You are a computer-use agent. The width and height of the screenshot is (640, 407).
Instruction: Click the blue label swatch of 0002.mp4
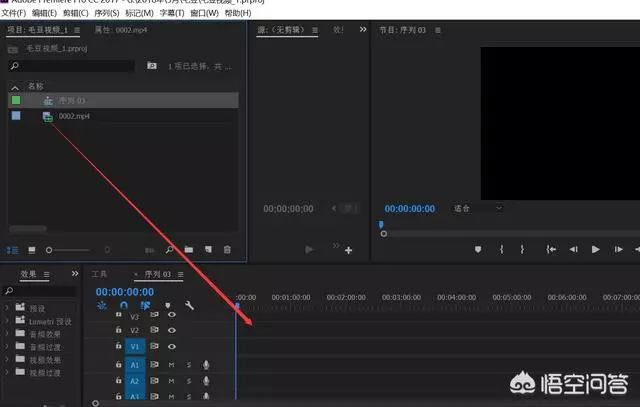point(16,116)
